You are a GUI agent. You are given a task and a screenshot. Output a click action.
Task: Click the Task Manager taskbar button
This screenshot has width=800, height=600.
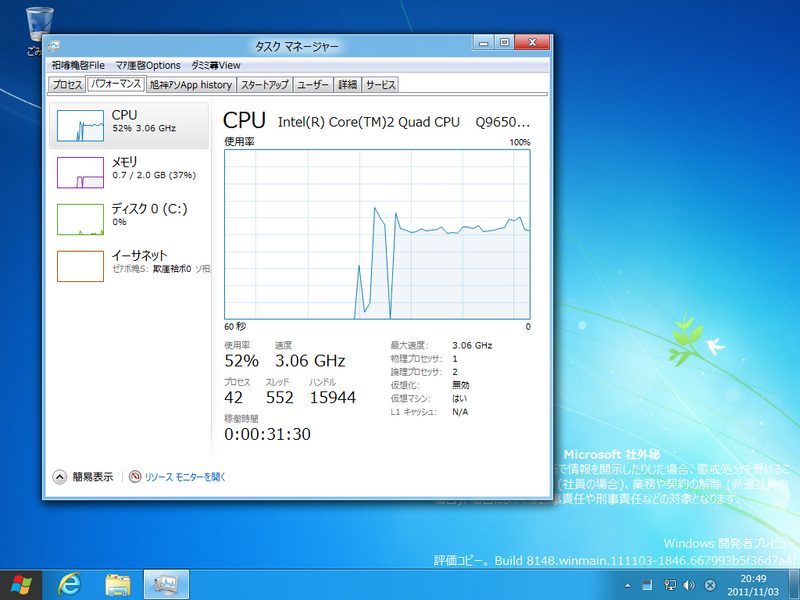[x=166, y=585]
